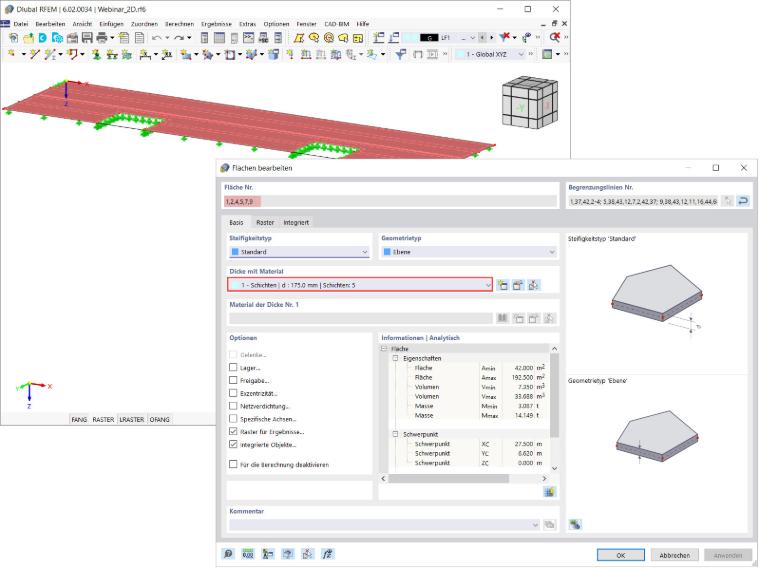Click the display options icon at the second toolbar row end

pos(547,54)
